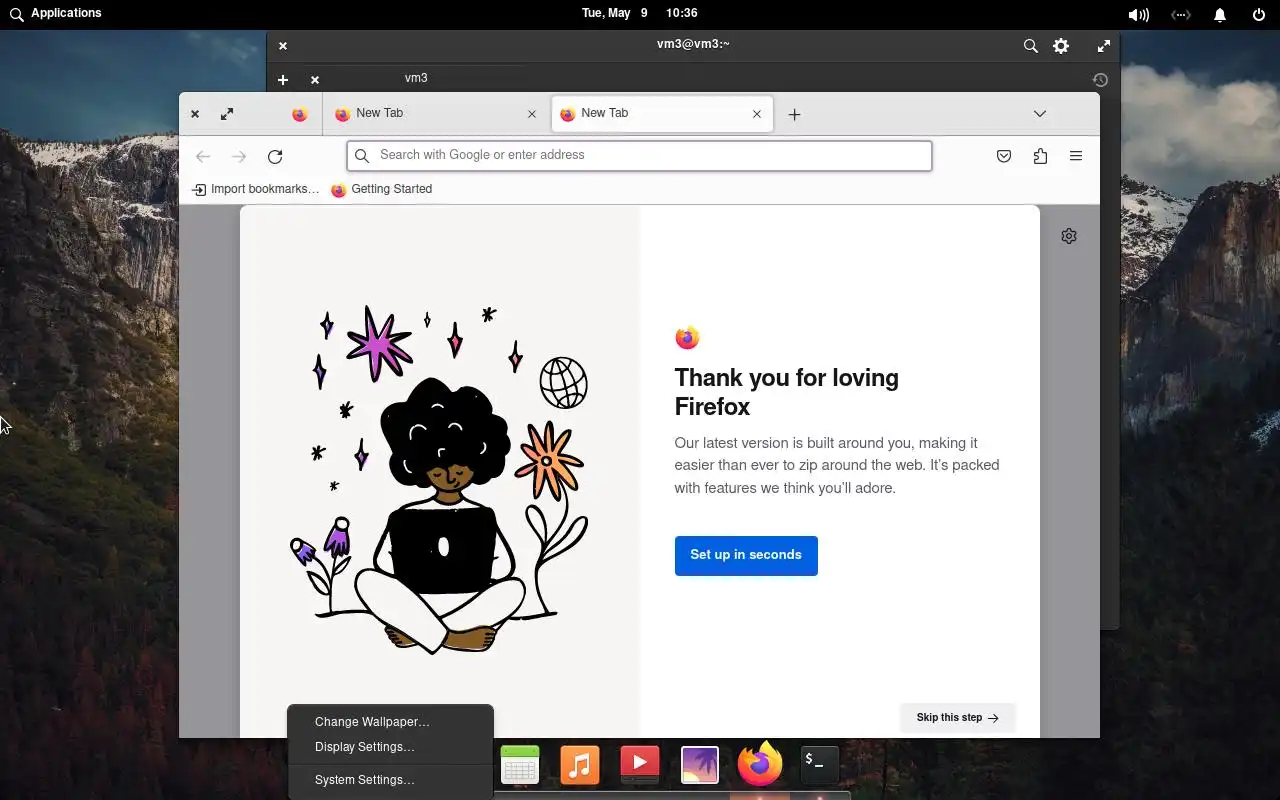The image size is (1280, 800).
Task: Go forward using Firefox forward arrow
Action: [x=239, y=156]
